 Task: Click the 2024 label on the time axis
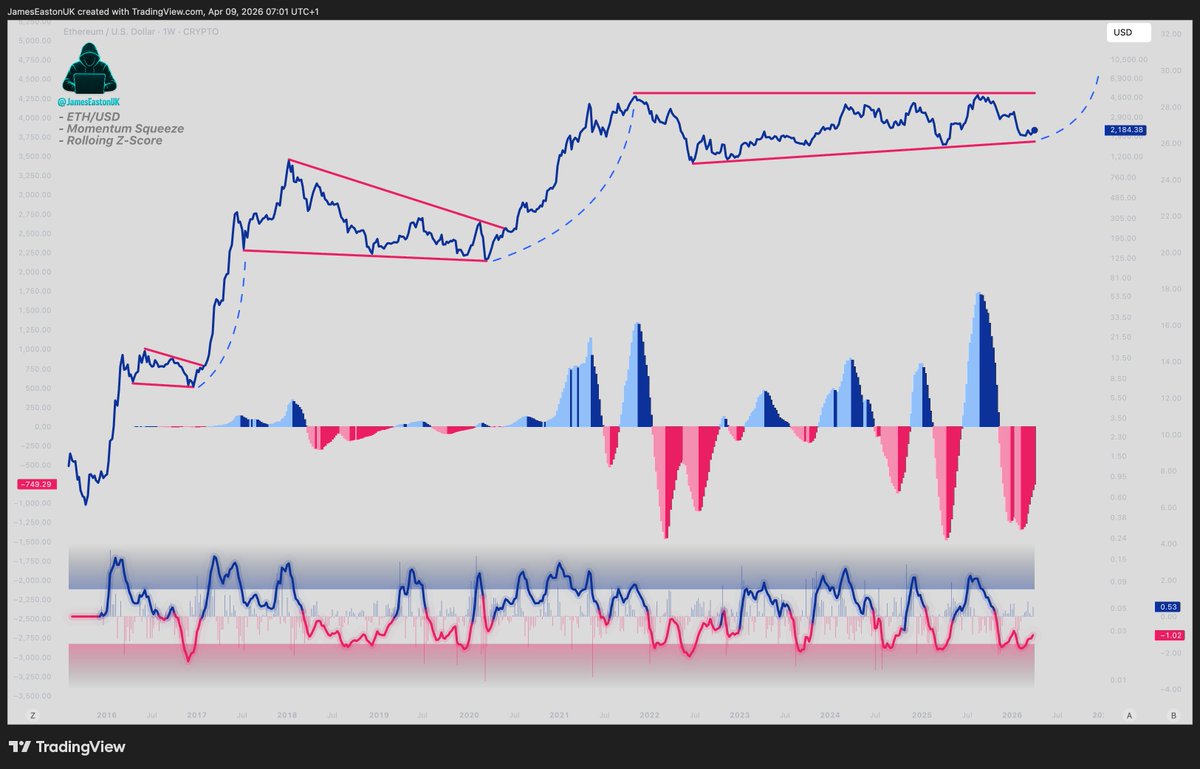click(830, 715)
